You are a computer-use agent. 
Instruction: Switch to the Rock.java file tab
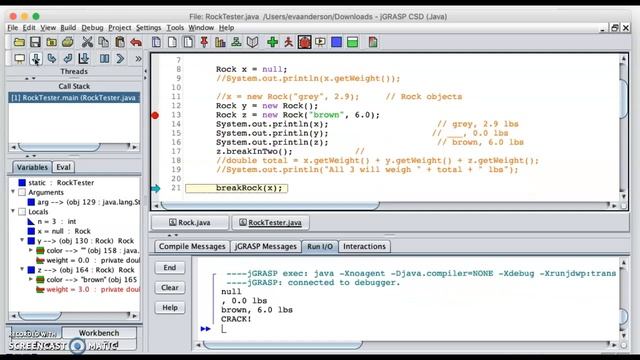click(x=190, y=222)
